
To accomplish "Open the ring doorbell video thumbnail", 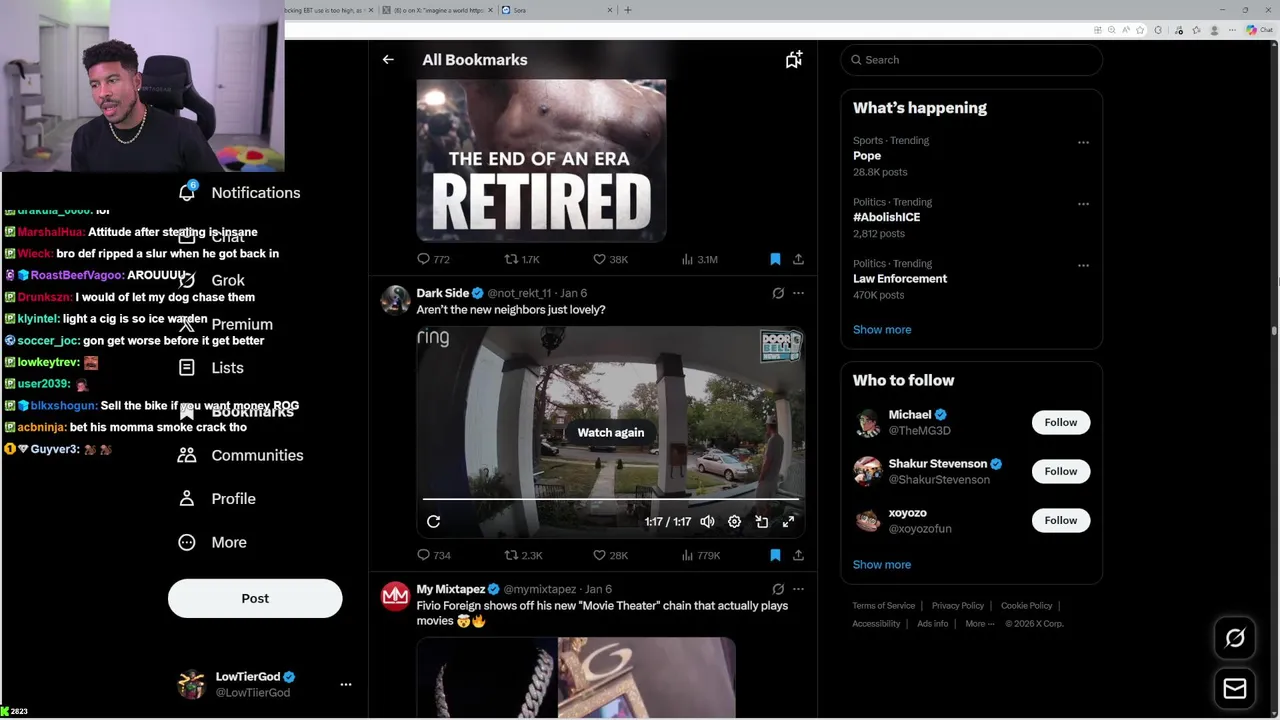I will tap(611, 431).
